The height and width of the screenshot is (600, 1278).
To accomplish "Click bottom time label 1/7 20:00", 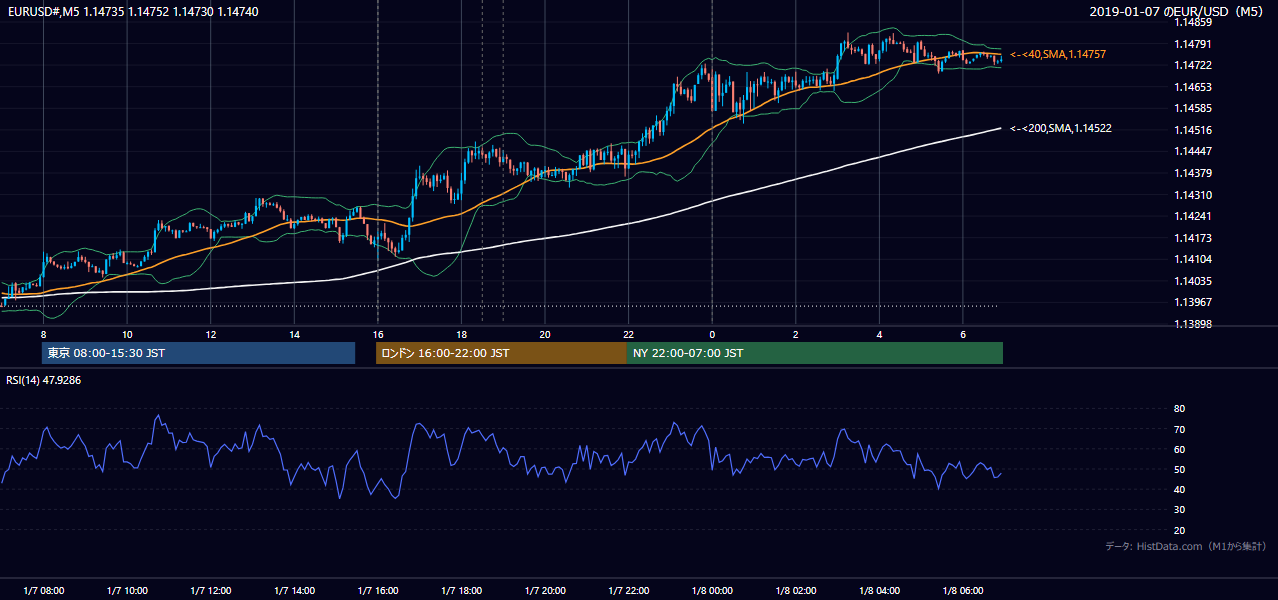I will point(545,591).
